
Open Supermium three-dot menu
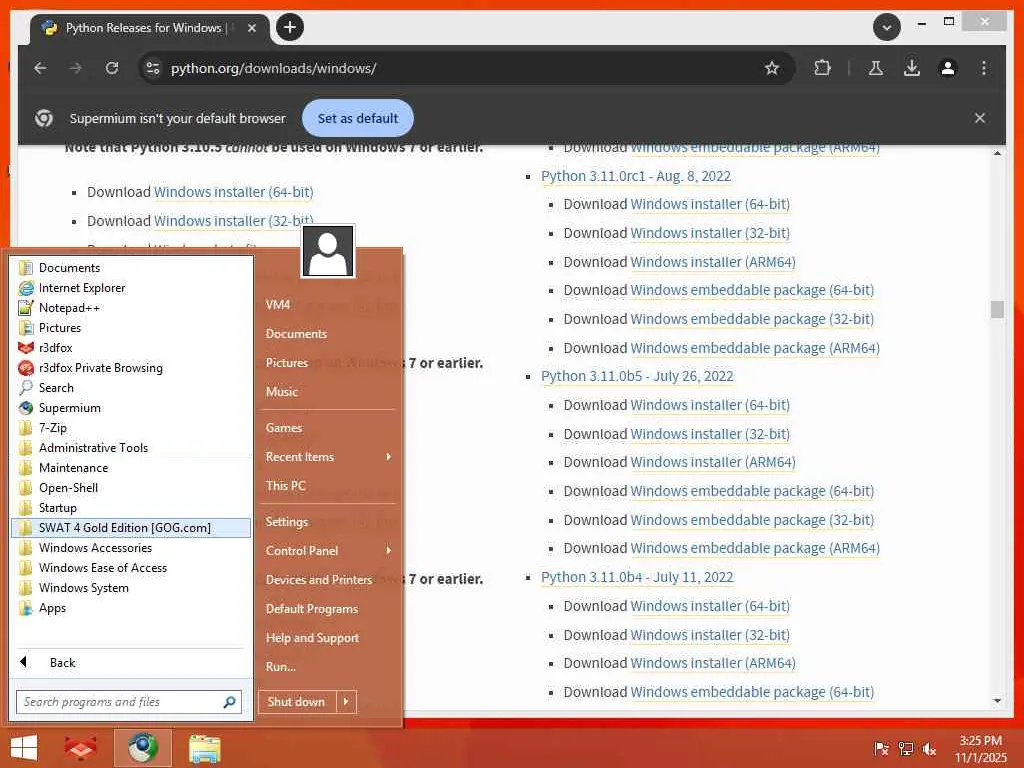tap(984, 68)
